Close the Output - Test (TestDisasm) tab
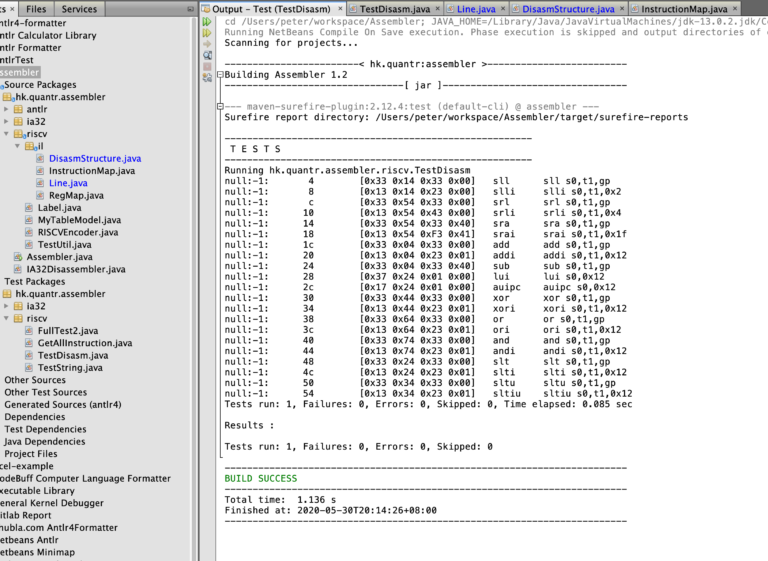 tap(340, 9)
